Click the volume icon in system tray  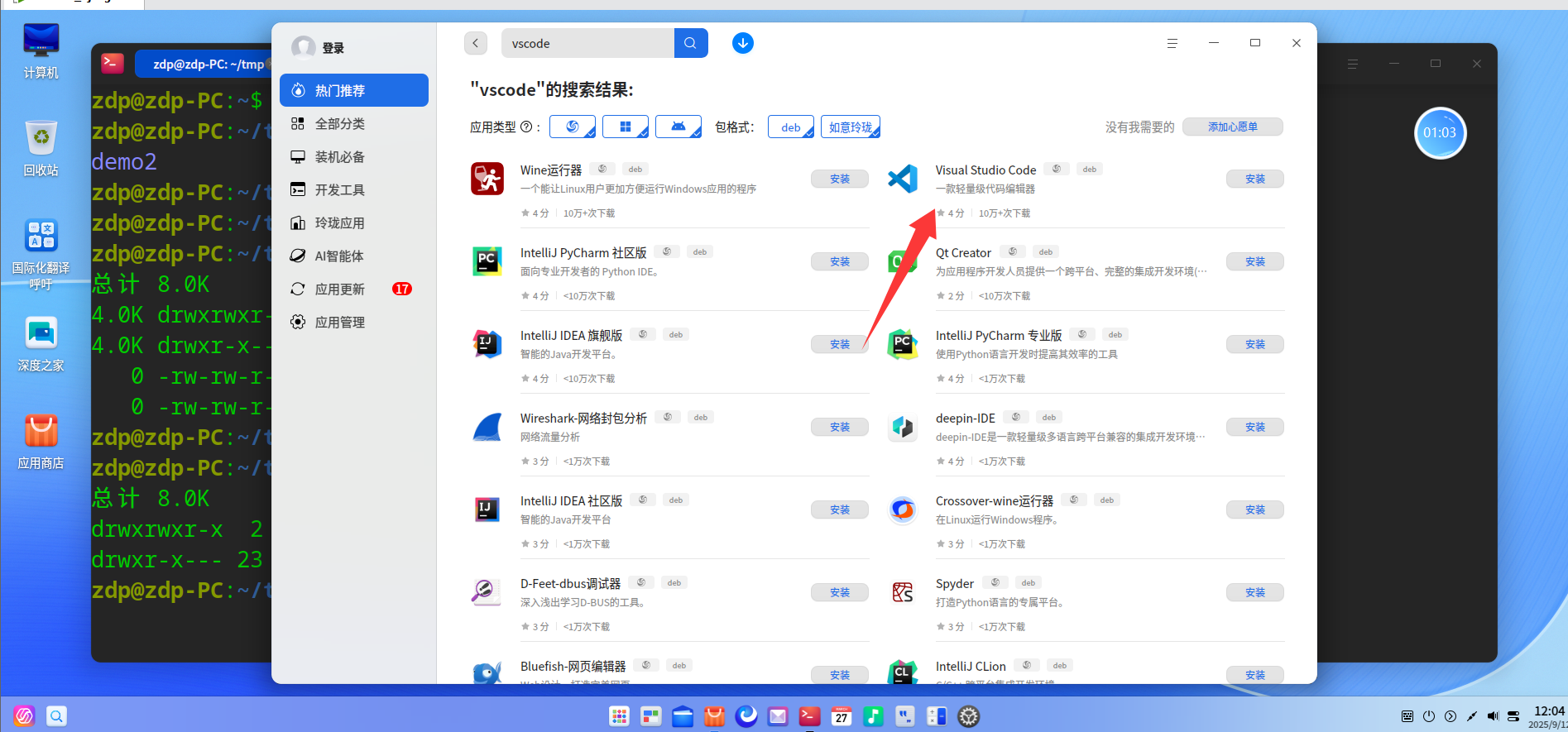(x=1493, y=716)
